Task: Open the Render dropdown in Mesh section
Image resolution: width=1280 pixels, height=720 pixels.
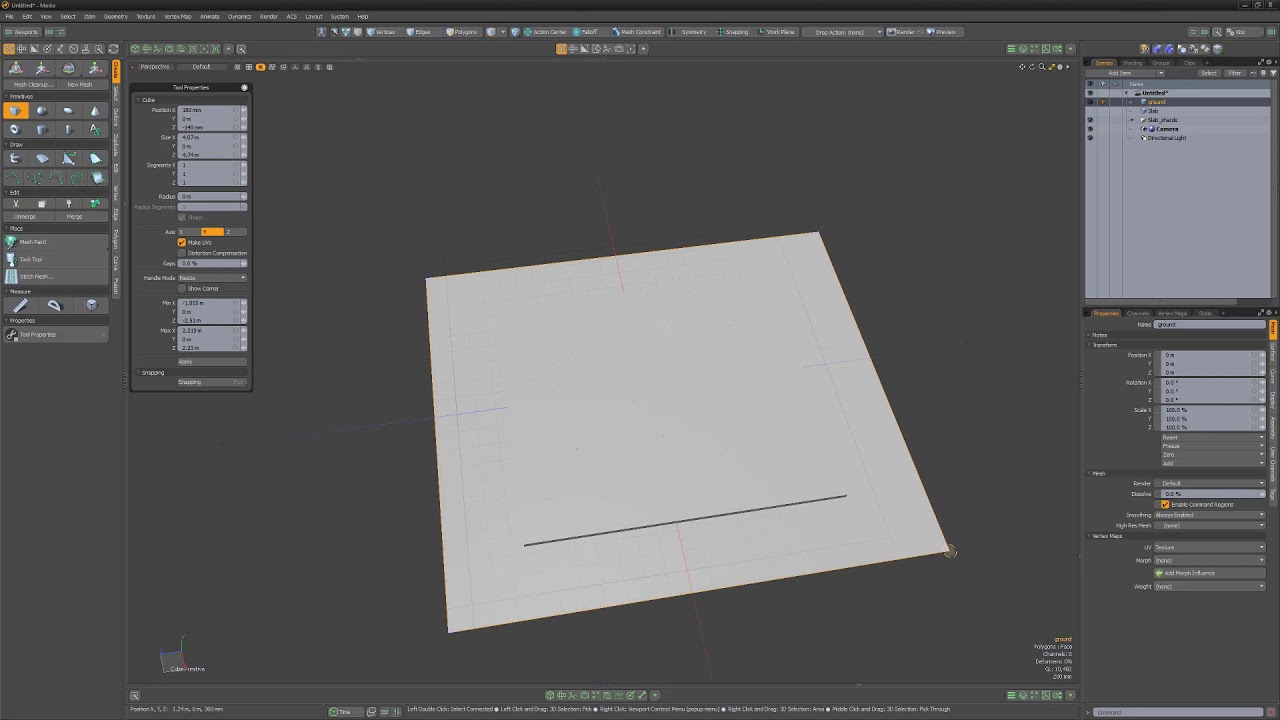Action: (1210, 483)
